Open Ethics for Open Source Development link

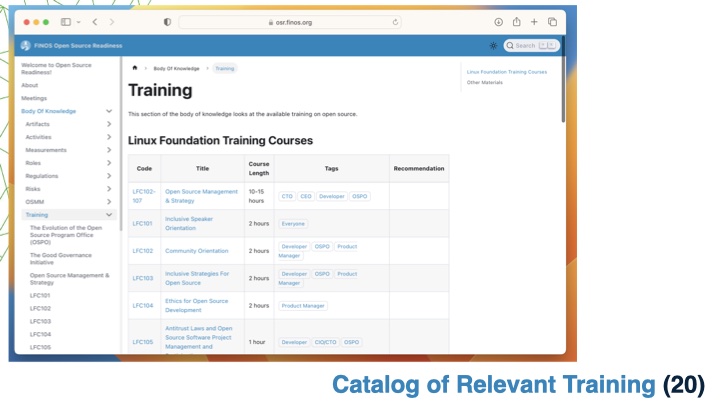point(197,305)
